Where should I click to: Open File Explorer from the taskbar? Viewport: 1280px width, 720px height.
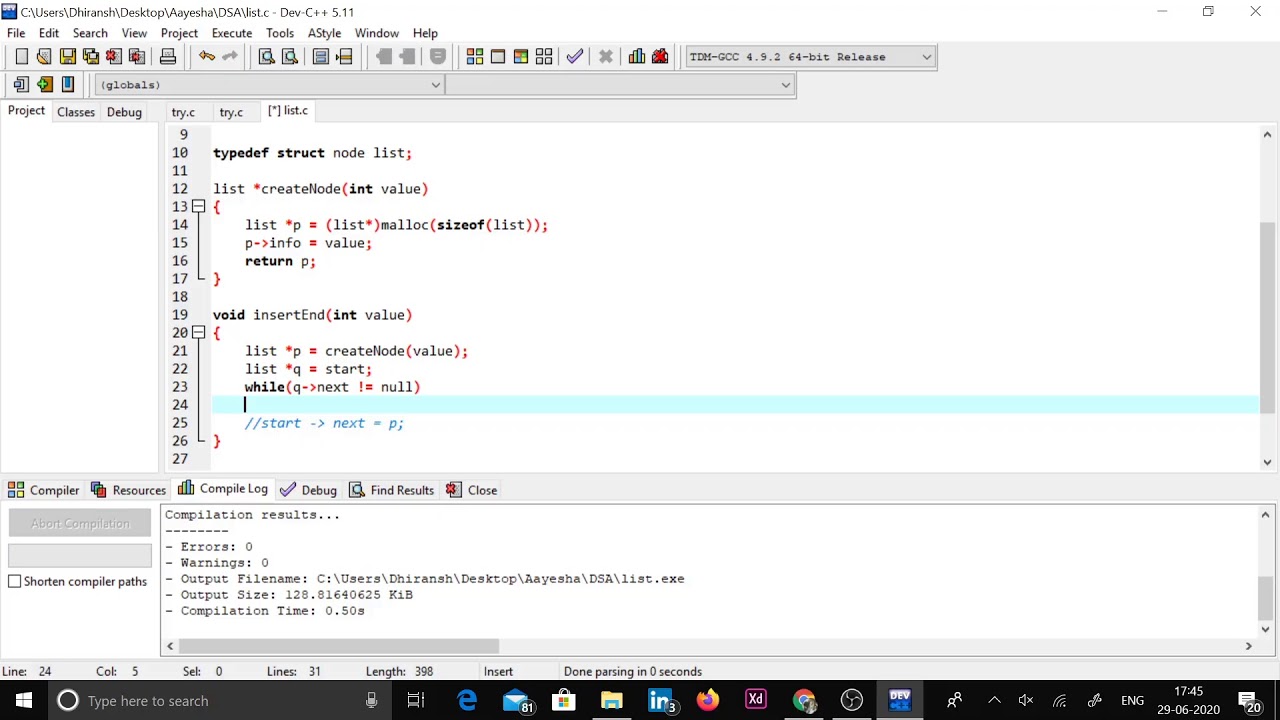coord(611,701)
